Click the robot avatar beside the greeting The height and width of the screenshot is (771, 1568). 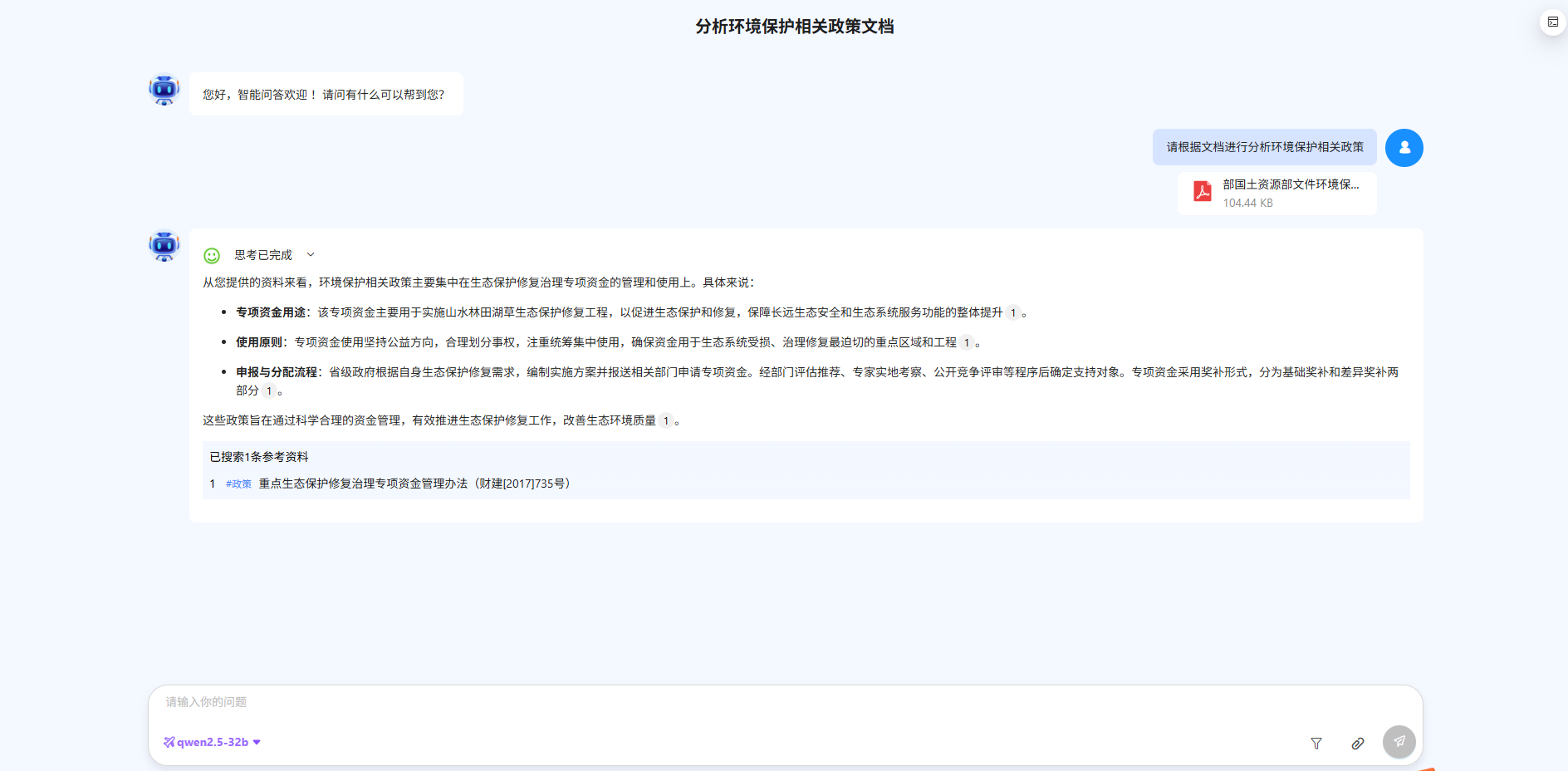164,89
